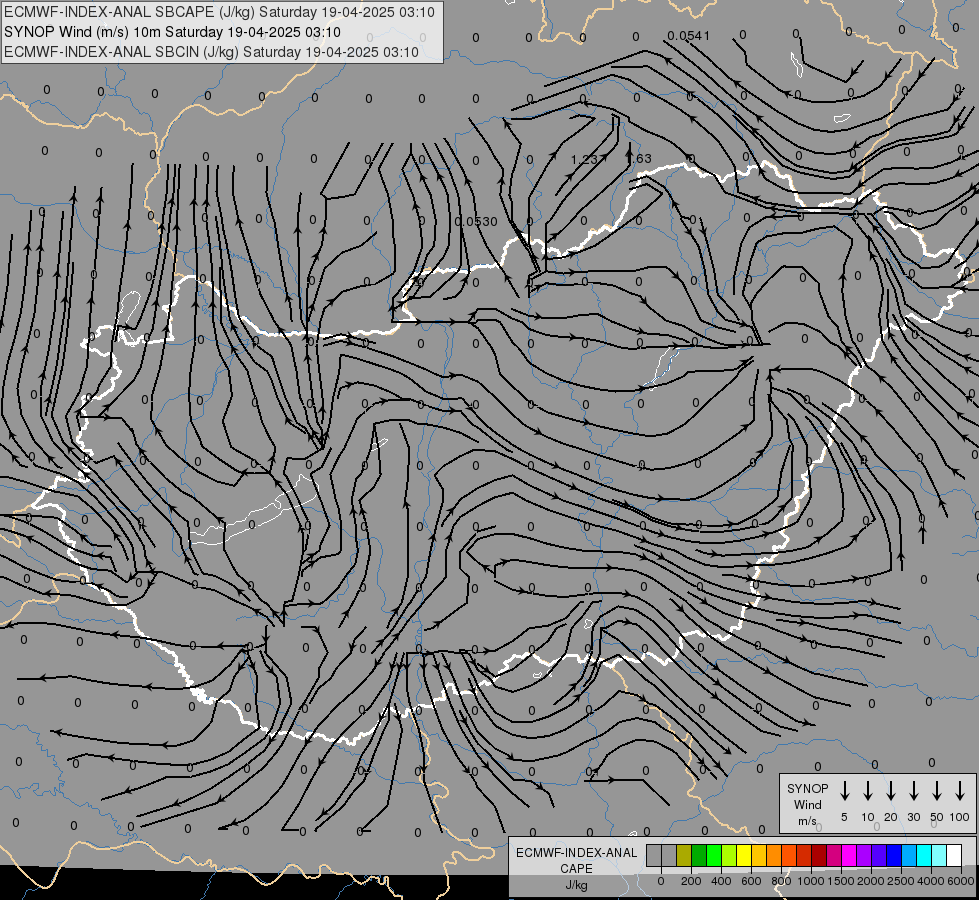Click the 0.0530 value on the map

pyautogui.click(x=476, y=222)
